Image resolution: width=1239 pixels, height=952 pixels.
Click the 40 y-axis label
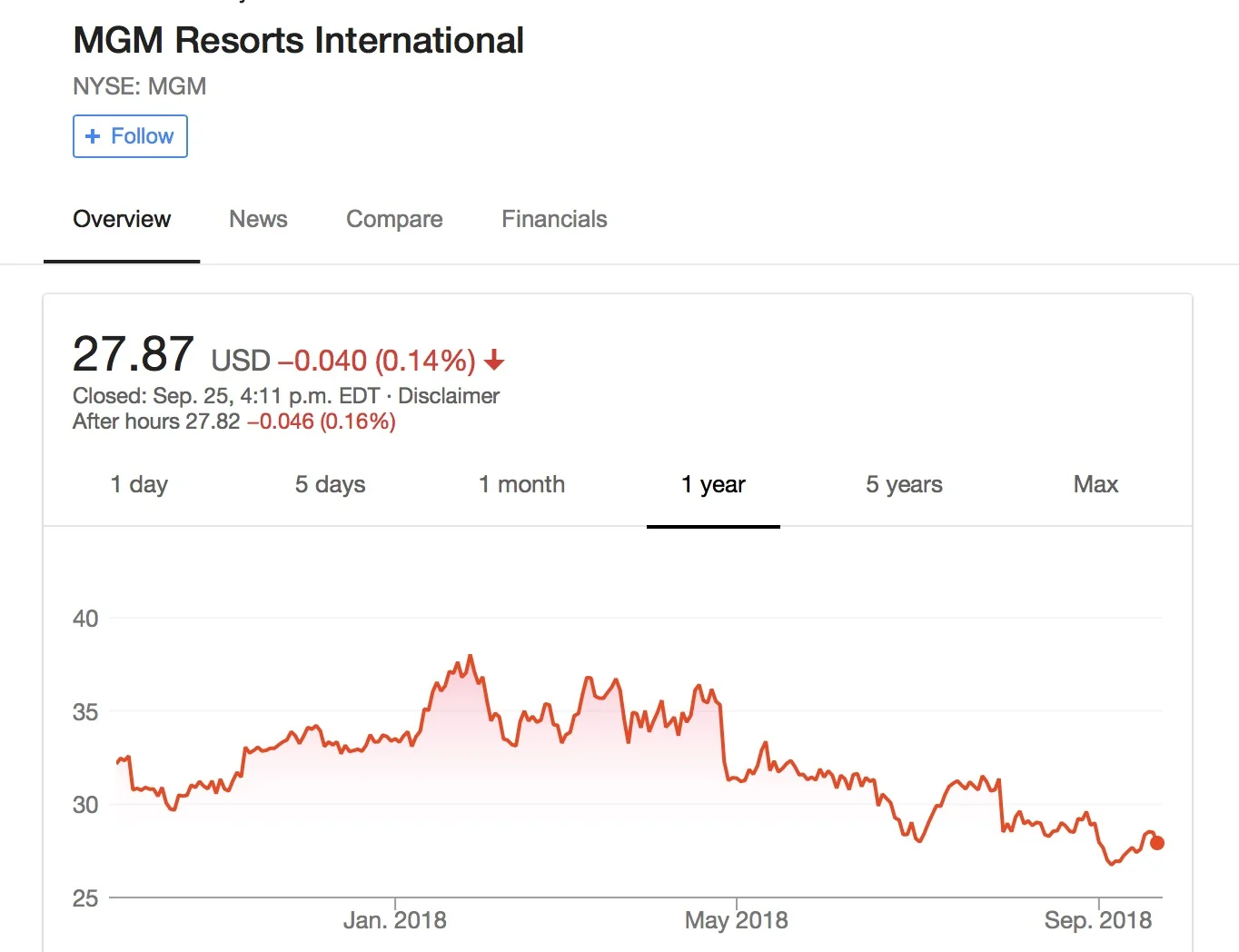click(x=85, y=619)
